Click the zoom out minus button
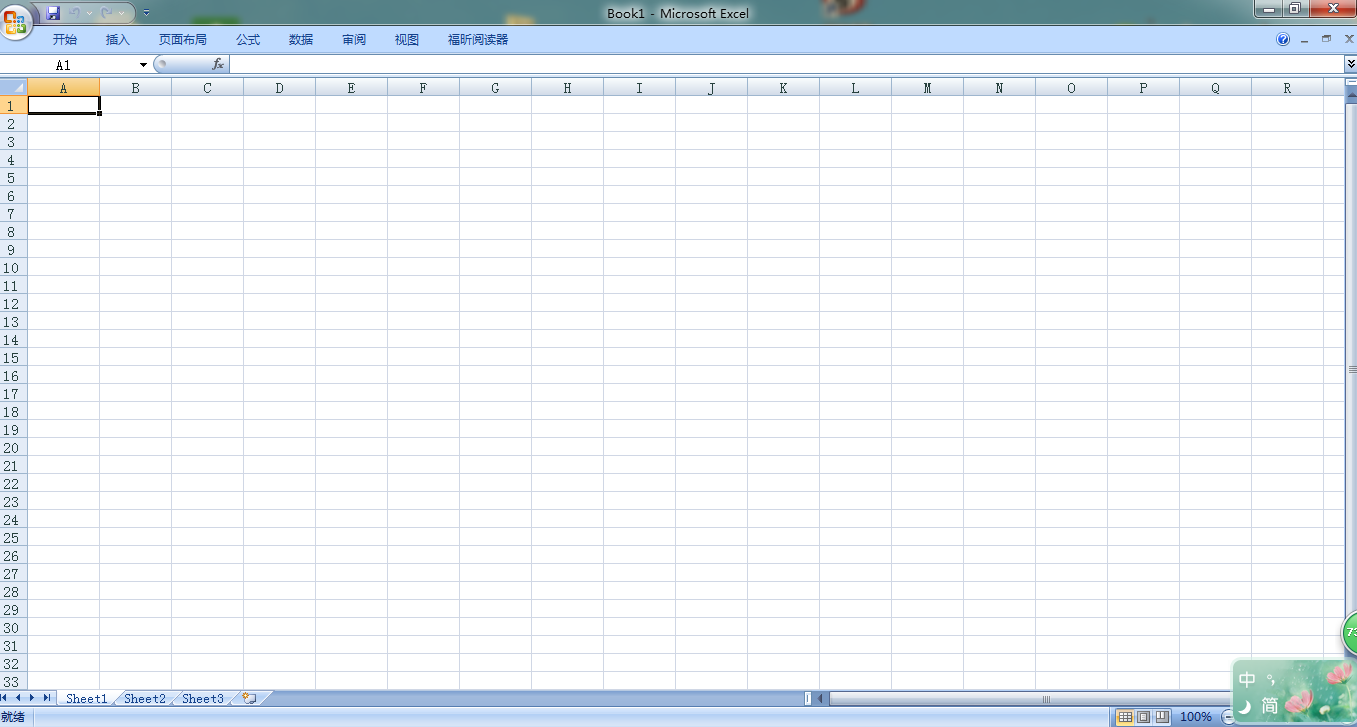This screenshot has height=727, width=1357. [1229, 717]
